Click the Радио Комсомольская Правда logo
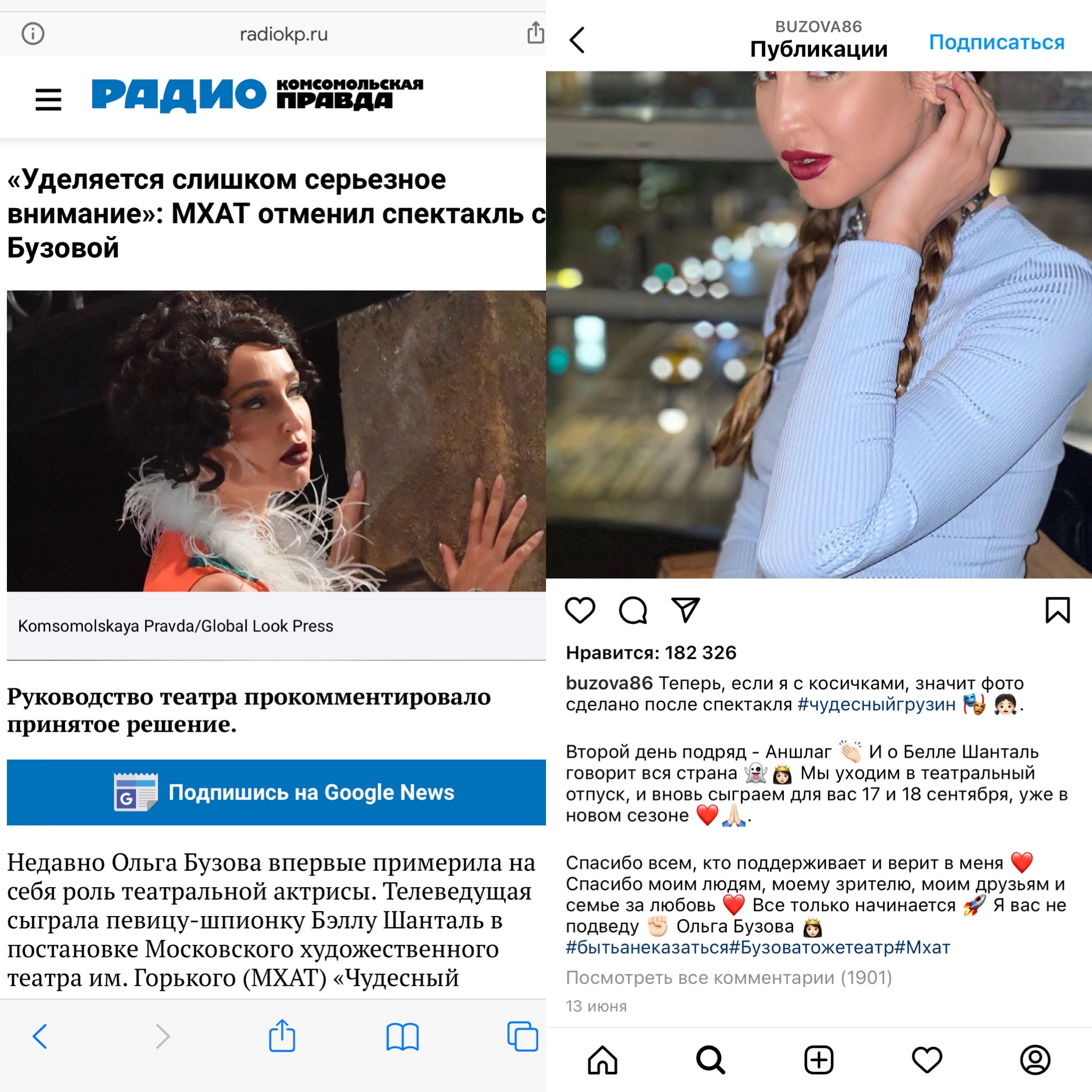 (257, 95)
